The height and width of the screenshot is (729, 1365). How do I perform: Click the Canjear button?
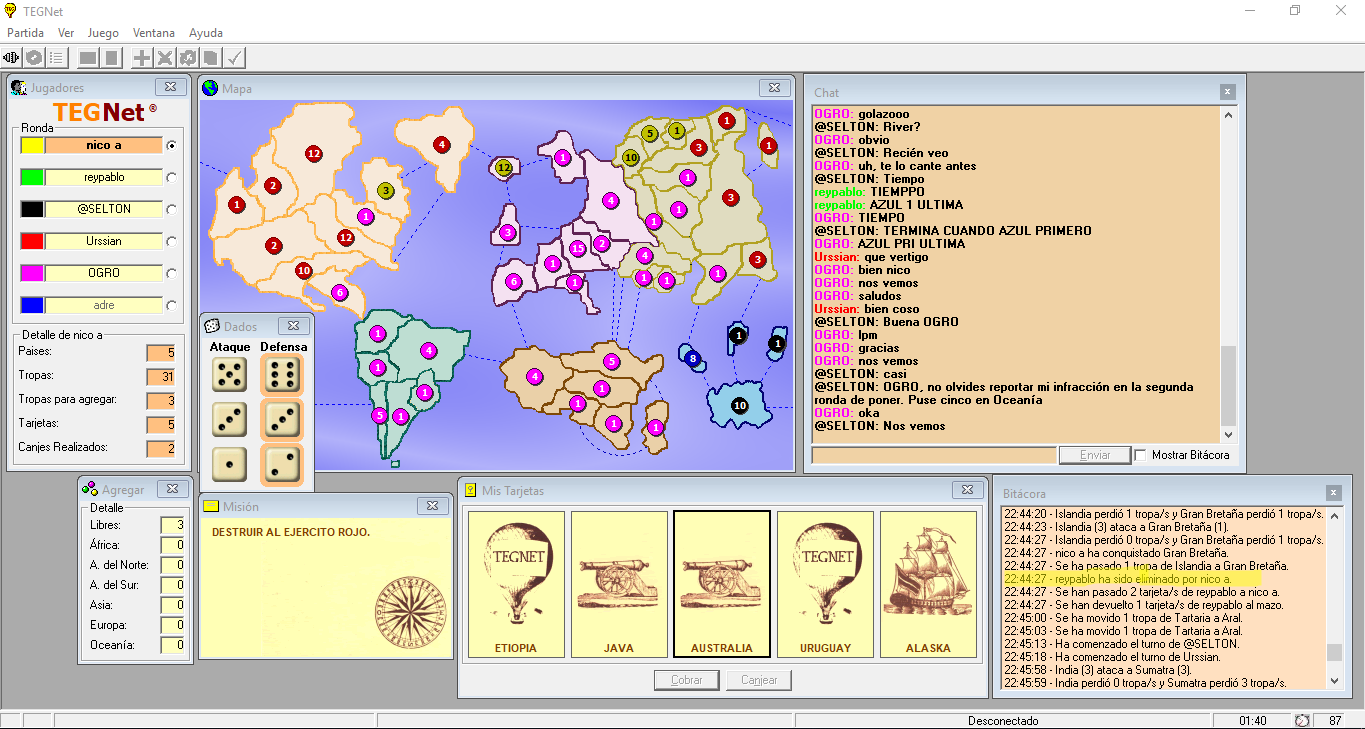(759, 680)
